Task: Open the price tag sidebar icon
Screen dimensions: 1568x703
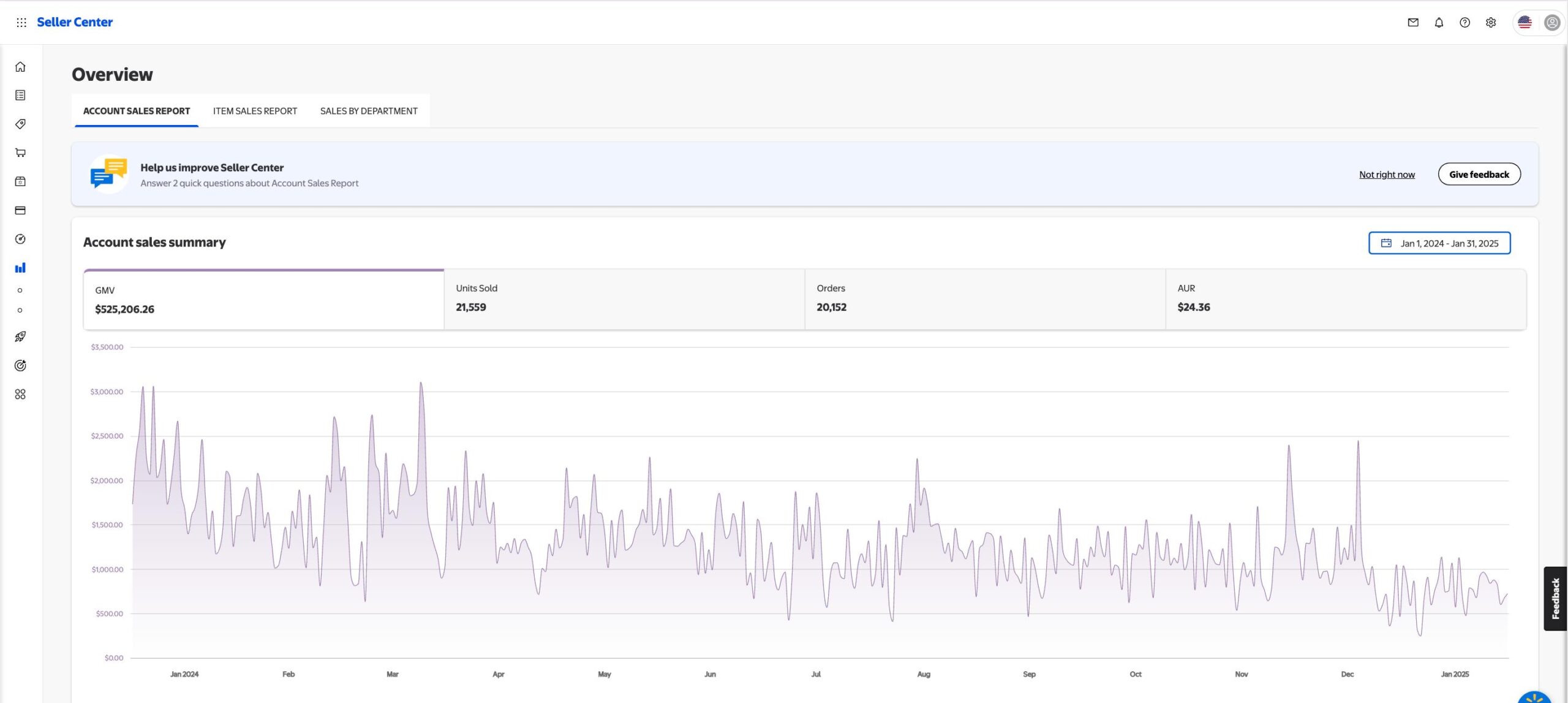Action: pos(20,124)
